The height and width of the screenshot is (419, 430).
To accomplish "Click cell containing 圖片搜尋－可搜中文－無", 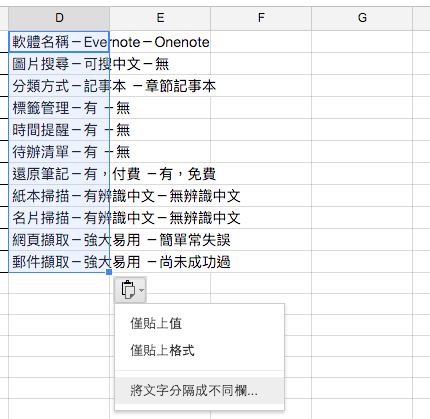I will pos(59,63).
